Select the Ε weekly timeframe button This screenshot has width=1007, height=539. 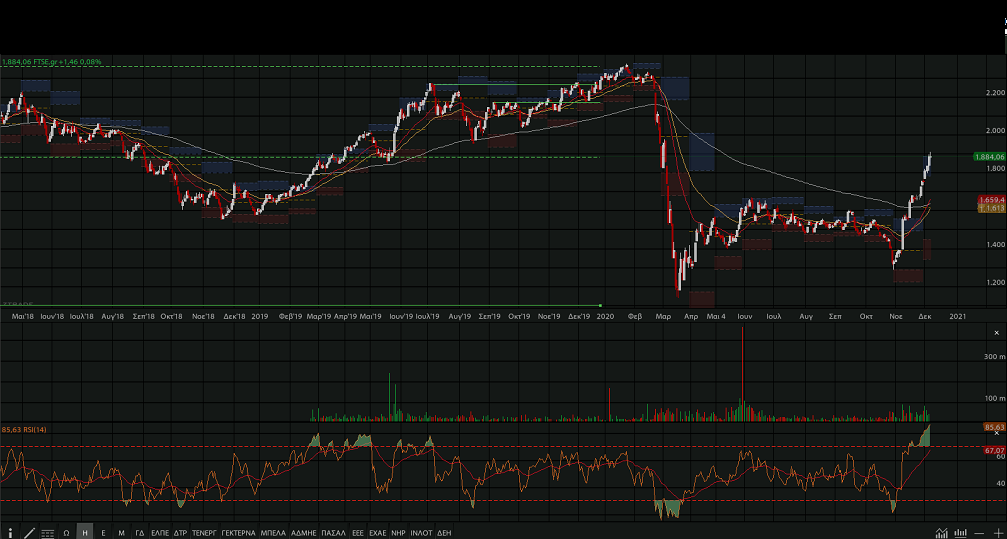click(103, 533)
